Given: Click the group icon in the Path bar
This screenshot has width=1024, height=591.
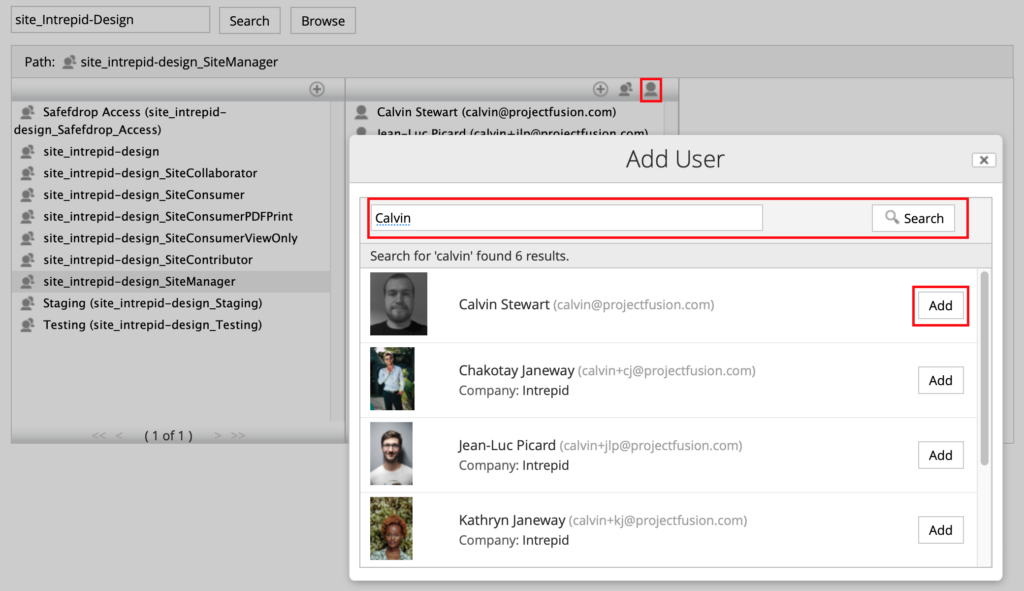Looking at the screenshot, I should [69, 62].
